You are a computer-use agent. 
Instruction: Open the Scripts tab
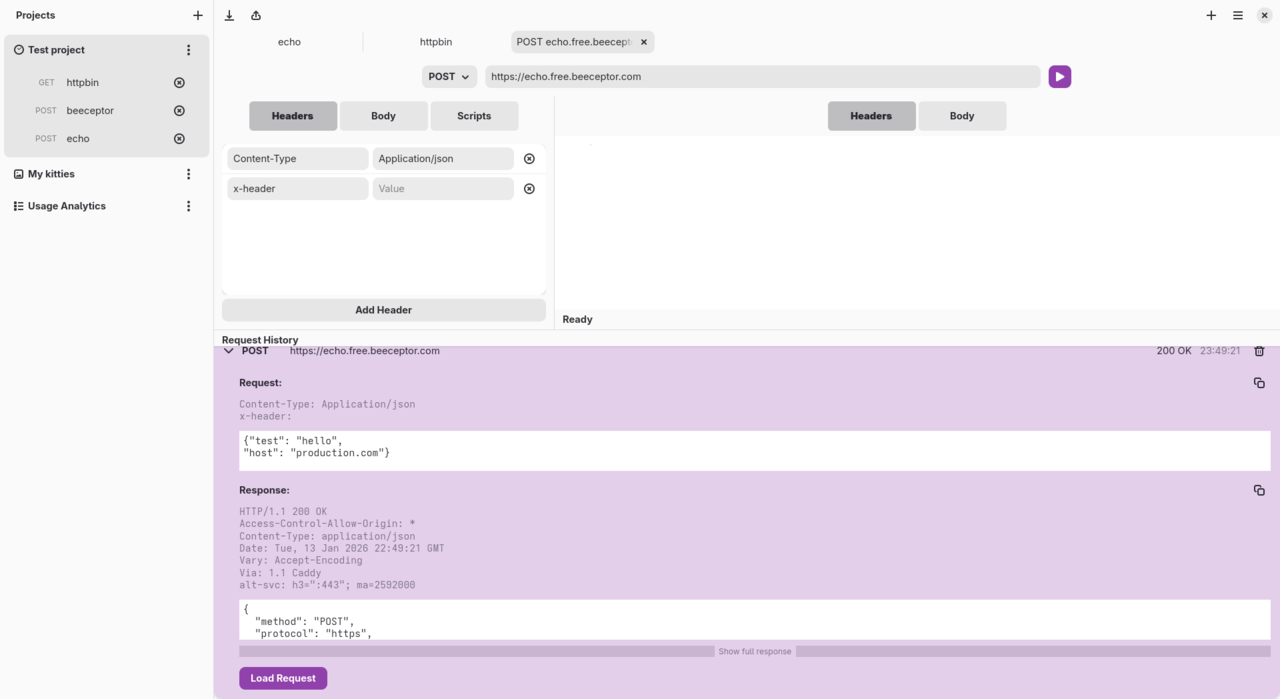pos(474,116)
